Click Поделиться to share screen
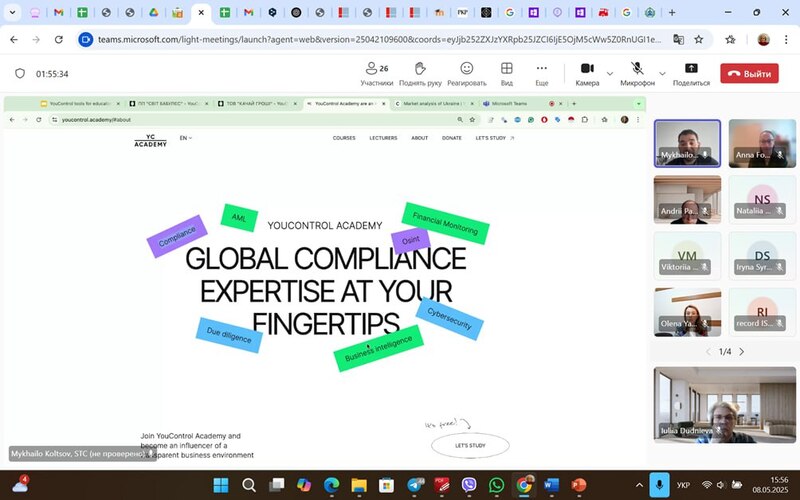 coord(691,74)
